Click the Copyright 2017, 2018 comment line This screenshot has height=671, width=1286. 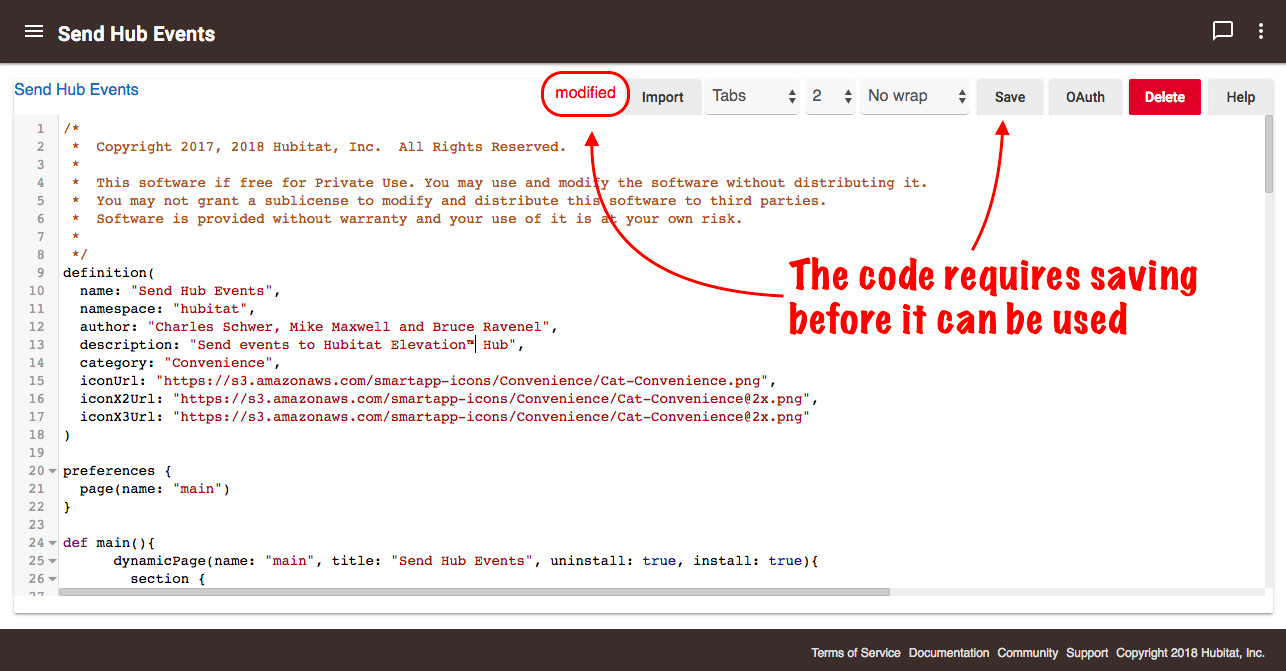tap(319, 147)
